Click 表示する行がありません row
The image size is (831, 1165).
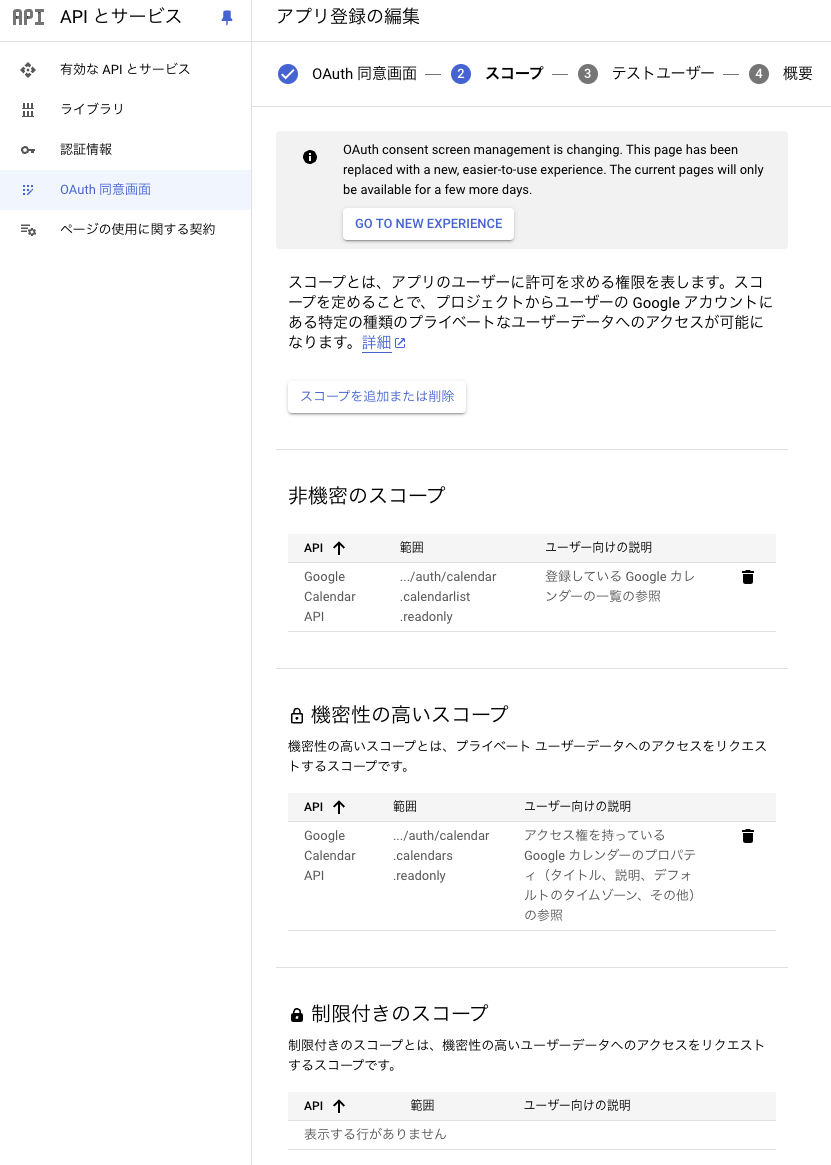[x=531, y=1135]
